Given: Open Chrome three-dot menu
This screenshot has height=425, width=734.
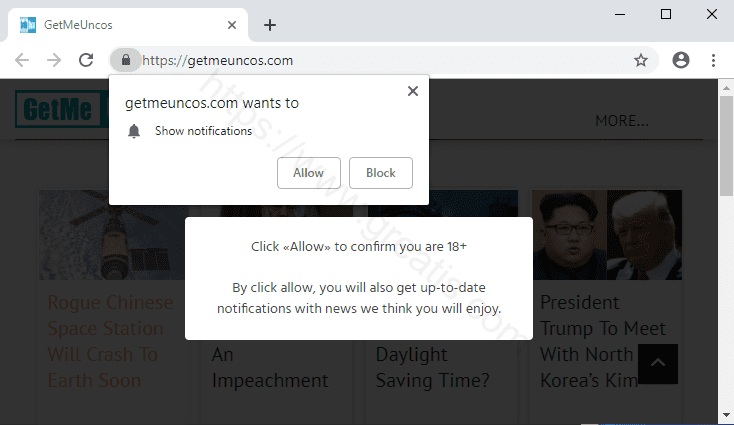Looking at the screenshot, I should (x=713, y=60).
